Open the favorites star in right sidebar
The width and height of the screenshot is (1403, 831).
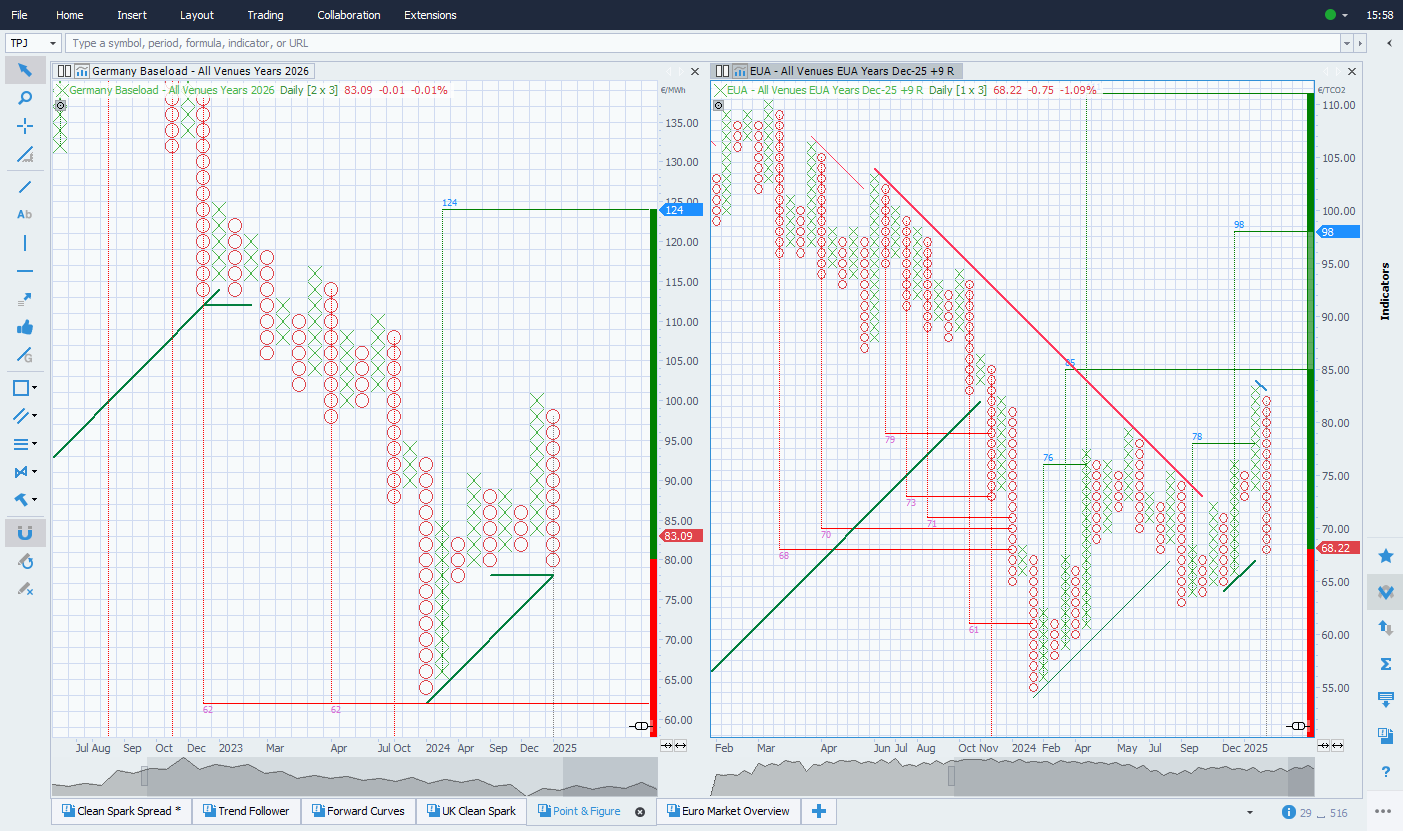(x=1385, y=556)
